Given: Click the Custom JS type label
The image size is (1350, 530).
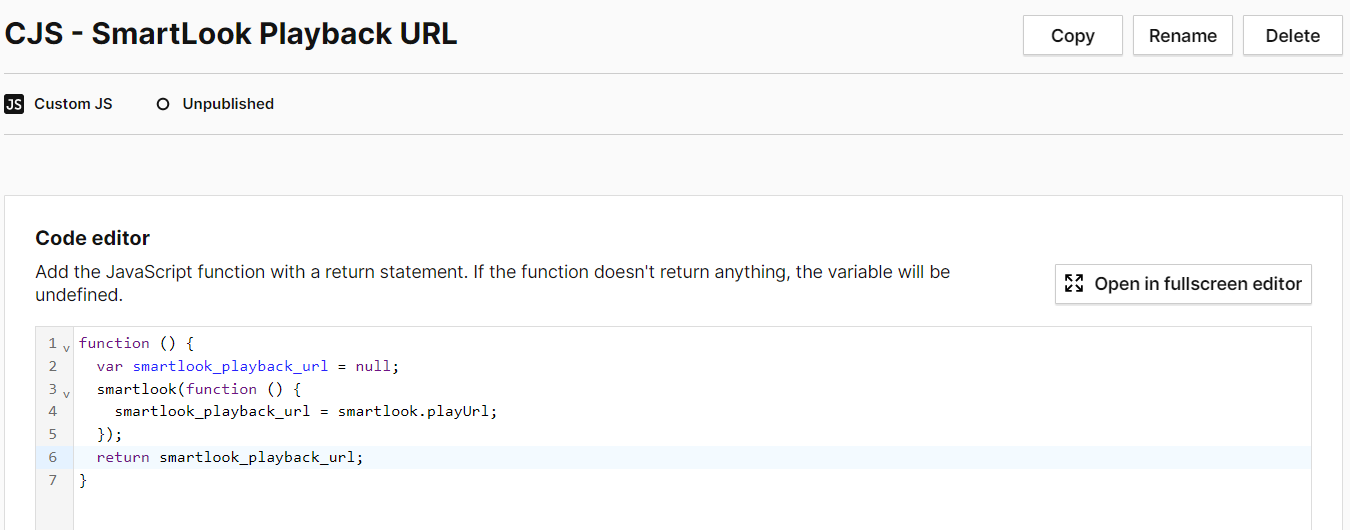Looking at the screenshot, I should tap(73, 104).
